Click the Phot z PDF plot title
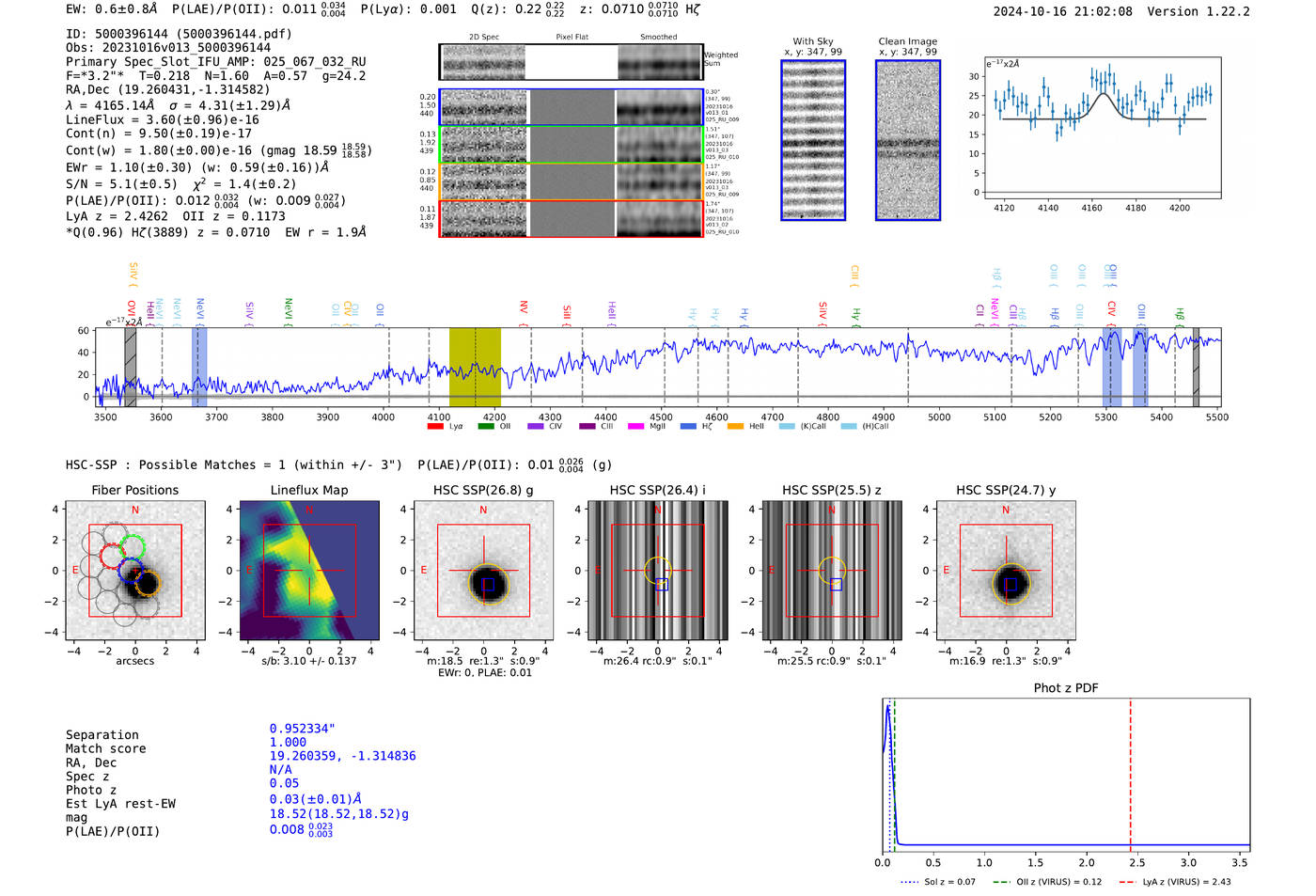The width and height of the screenshot is (1316, 896). point(1066,688)
